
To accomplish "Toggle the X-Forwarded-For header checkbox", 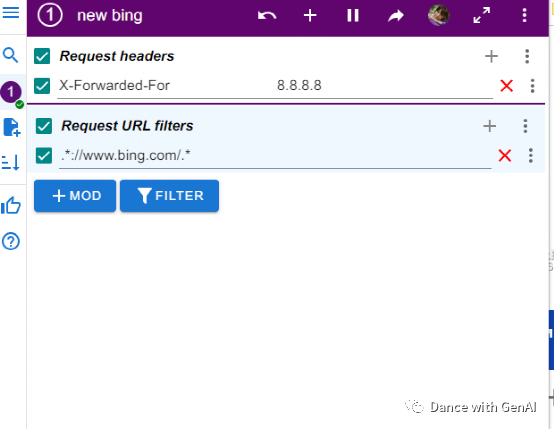I will click(42, 86).
